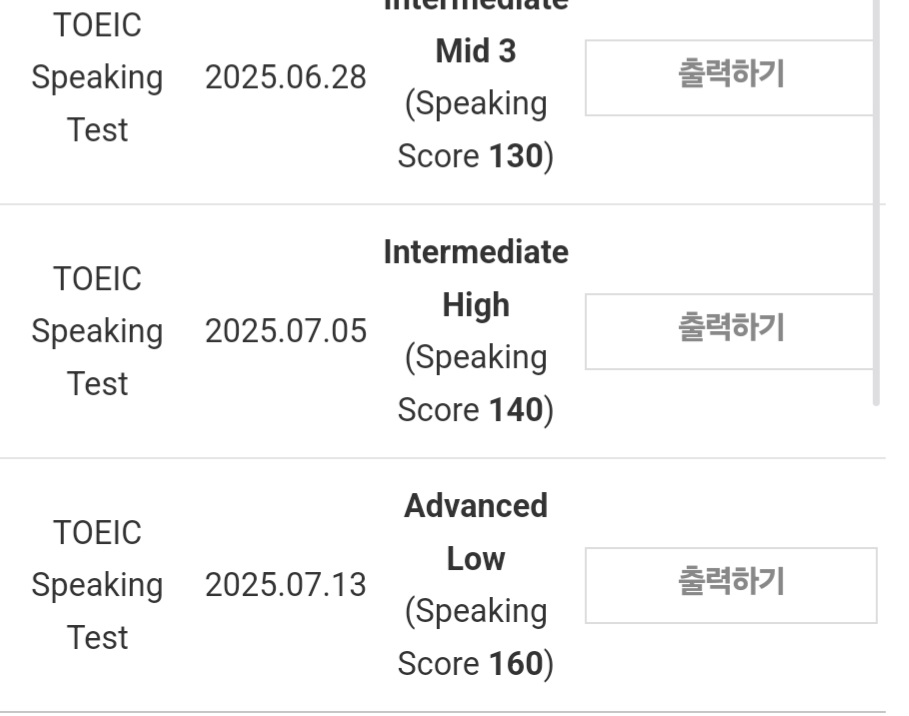Click 출력하기 button for the 2025.07.13 test
This screenshot has width=909, height=716.
[731, 585]
